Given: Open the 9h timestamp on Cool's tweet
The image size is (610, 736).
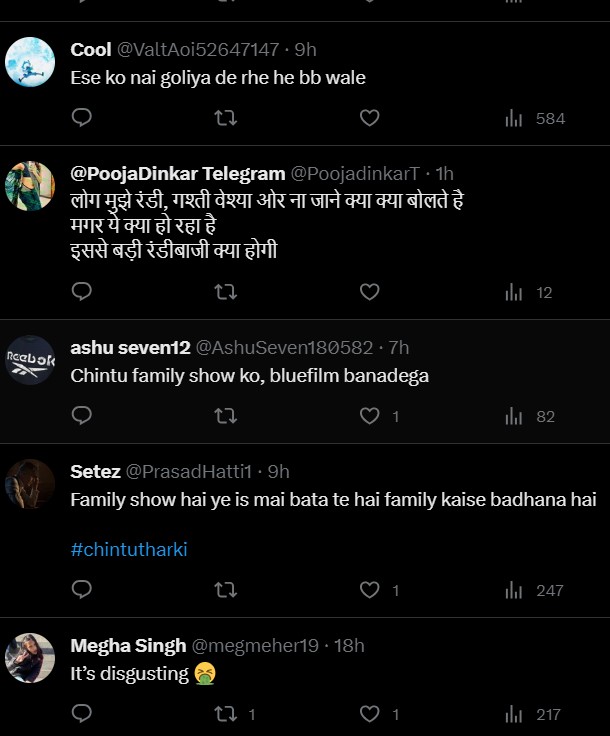Looking at the screenshot, I should click(x=305, y=48).
